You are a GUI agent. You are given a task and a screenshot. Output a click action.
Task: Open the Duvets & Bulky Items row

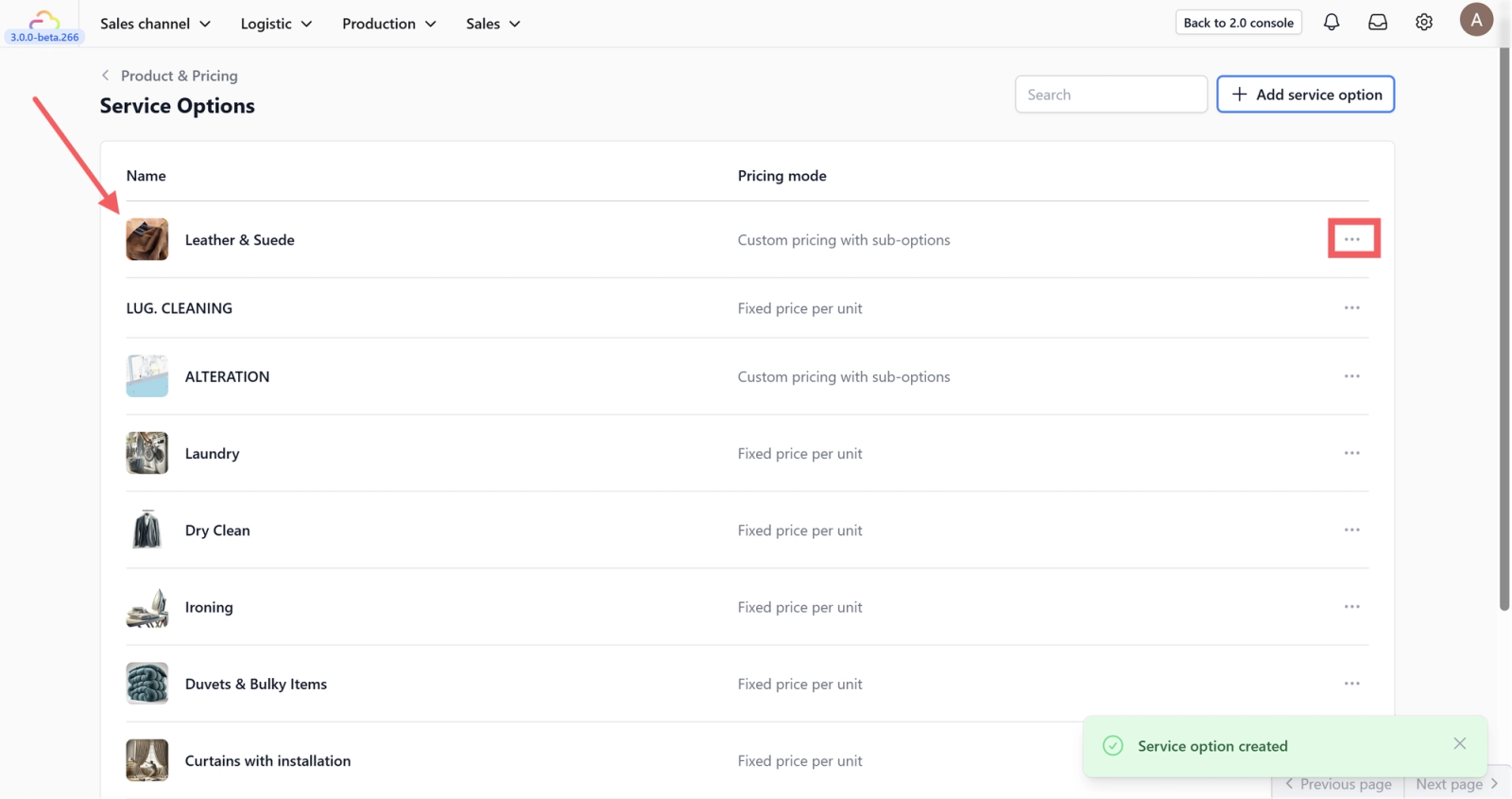click(x=256, y=685)
